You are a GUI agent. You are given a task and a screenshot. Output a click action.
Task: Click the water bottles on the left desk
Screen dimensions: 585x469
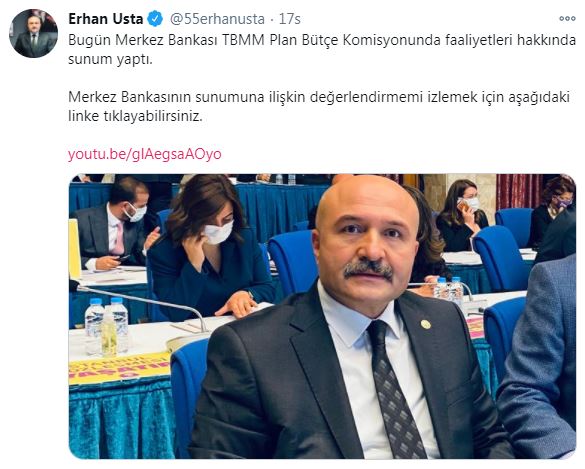pos(106,326)
